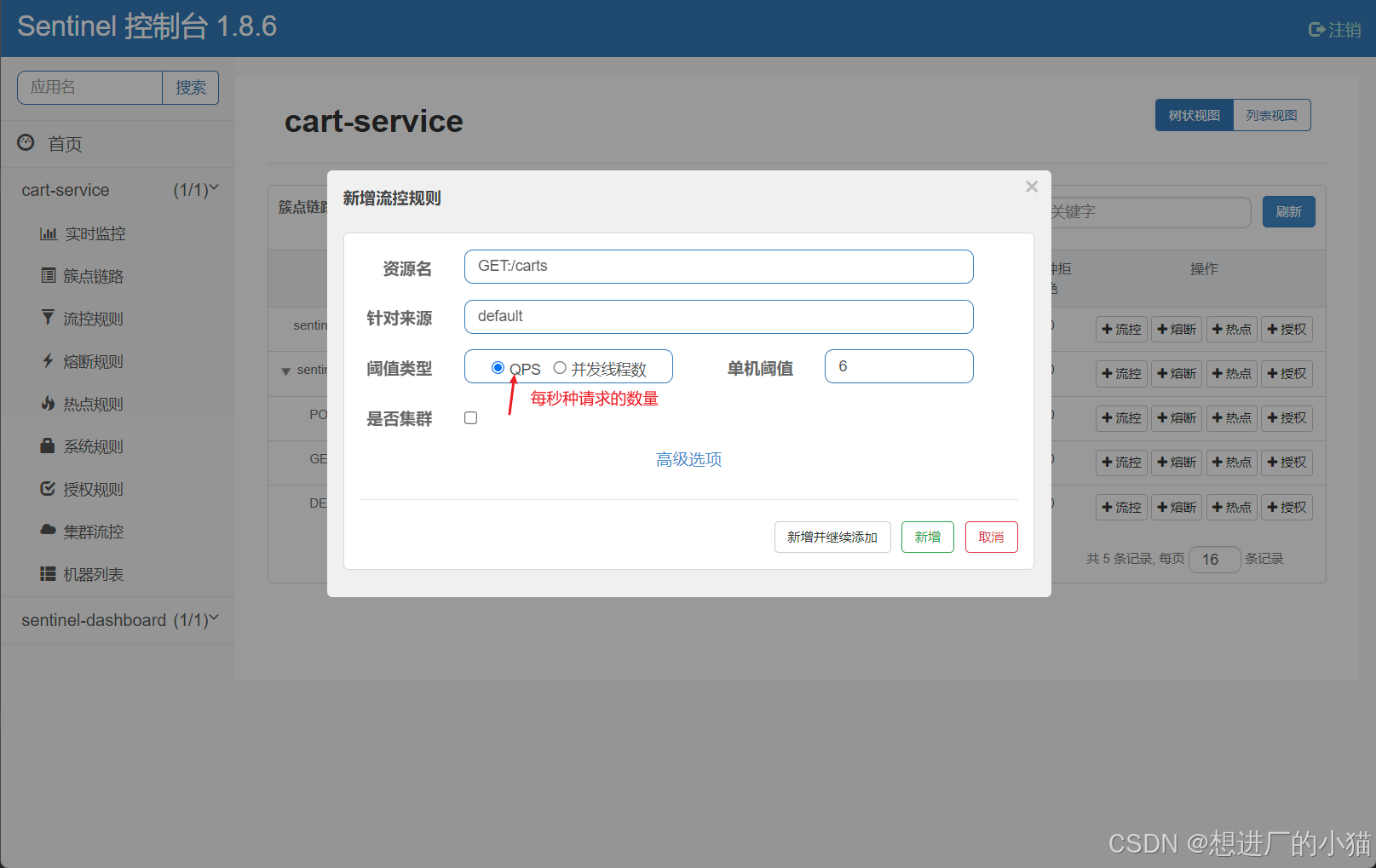
Task: Click the cart-service page heading
Action: click(373, 121)
